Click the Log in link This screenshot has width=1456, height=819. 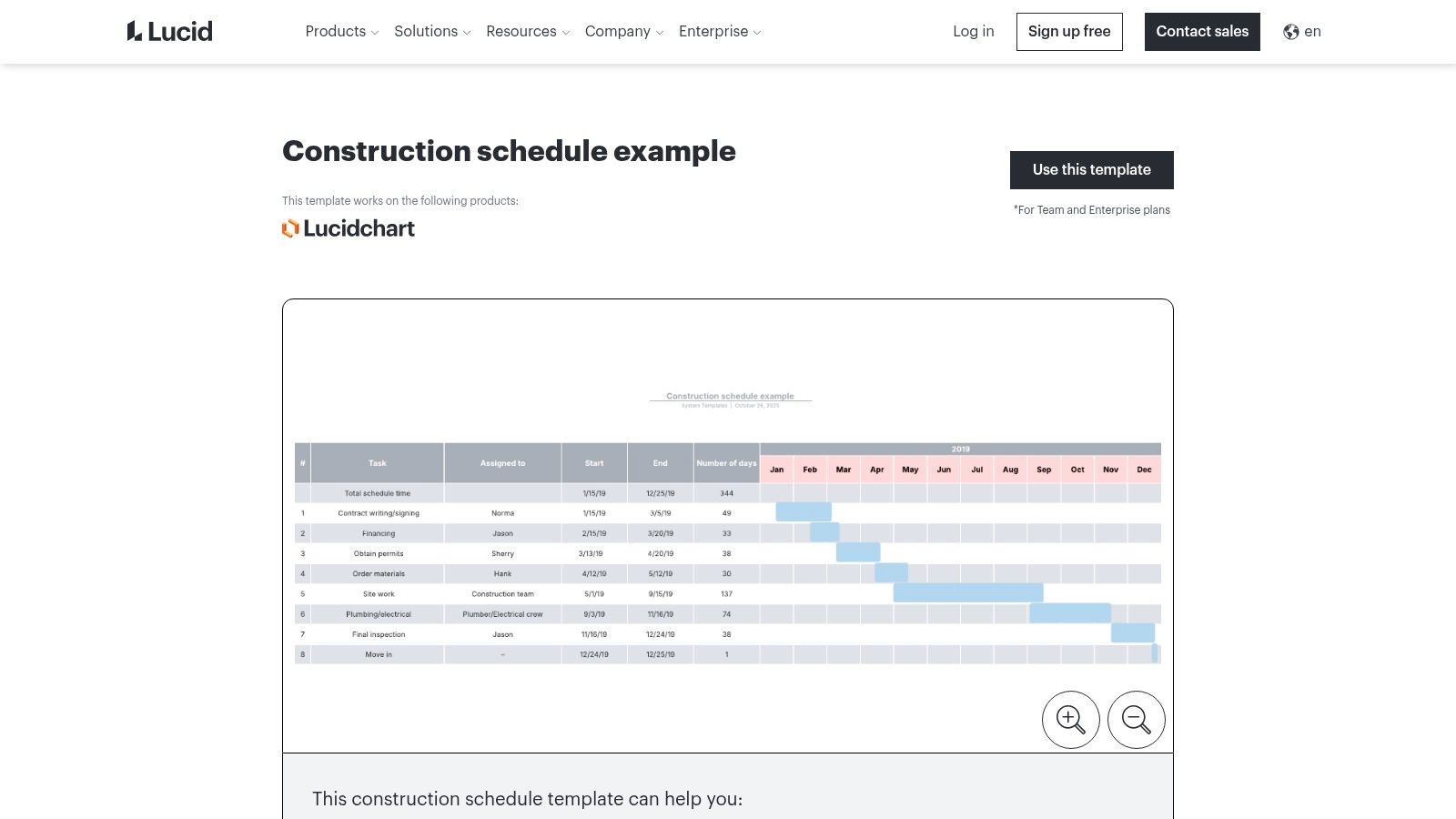tap(973, 32)
